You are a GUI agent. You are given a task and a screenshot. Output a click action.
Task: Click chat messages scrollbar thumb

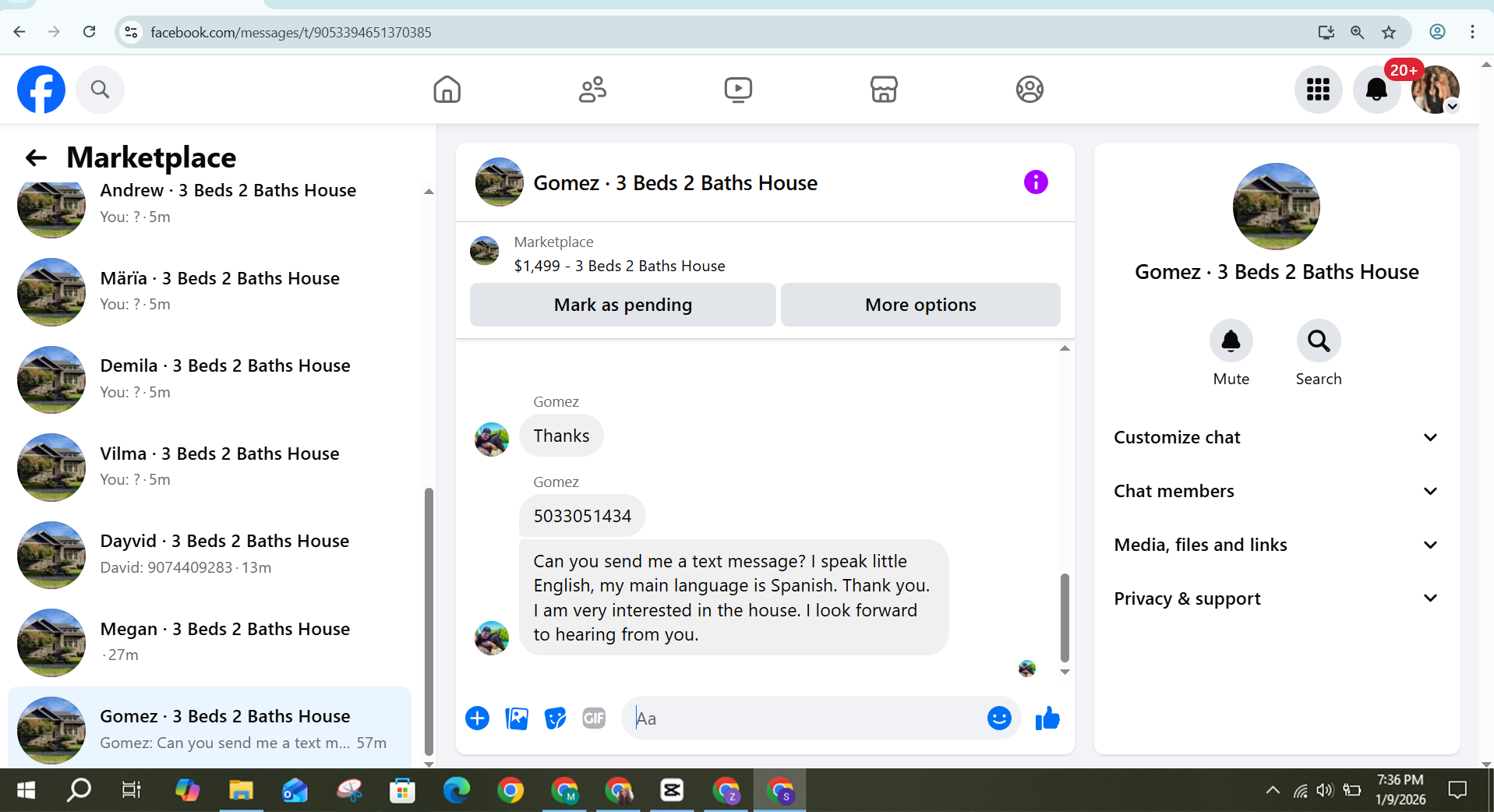click(1065, 617)
